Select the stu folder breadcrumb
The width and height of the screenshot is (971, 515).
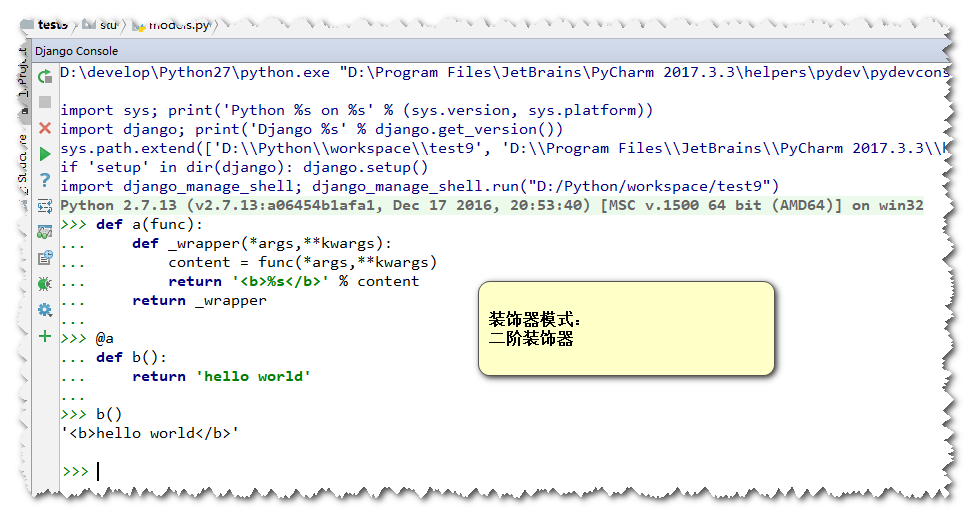101,25
